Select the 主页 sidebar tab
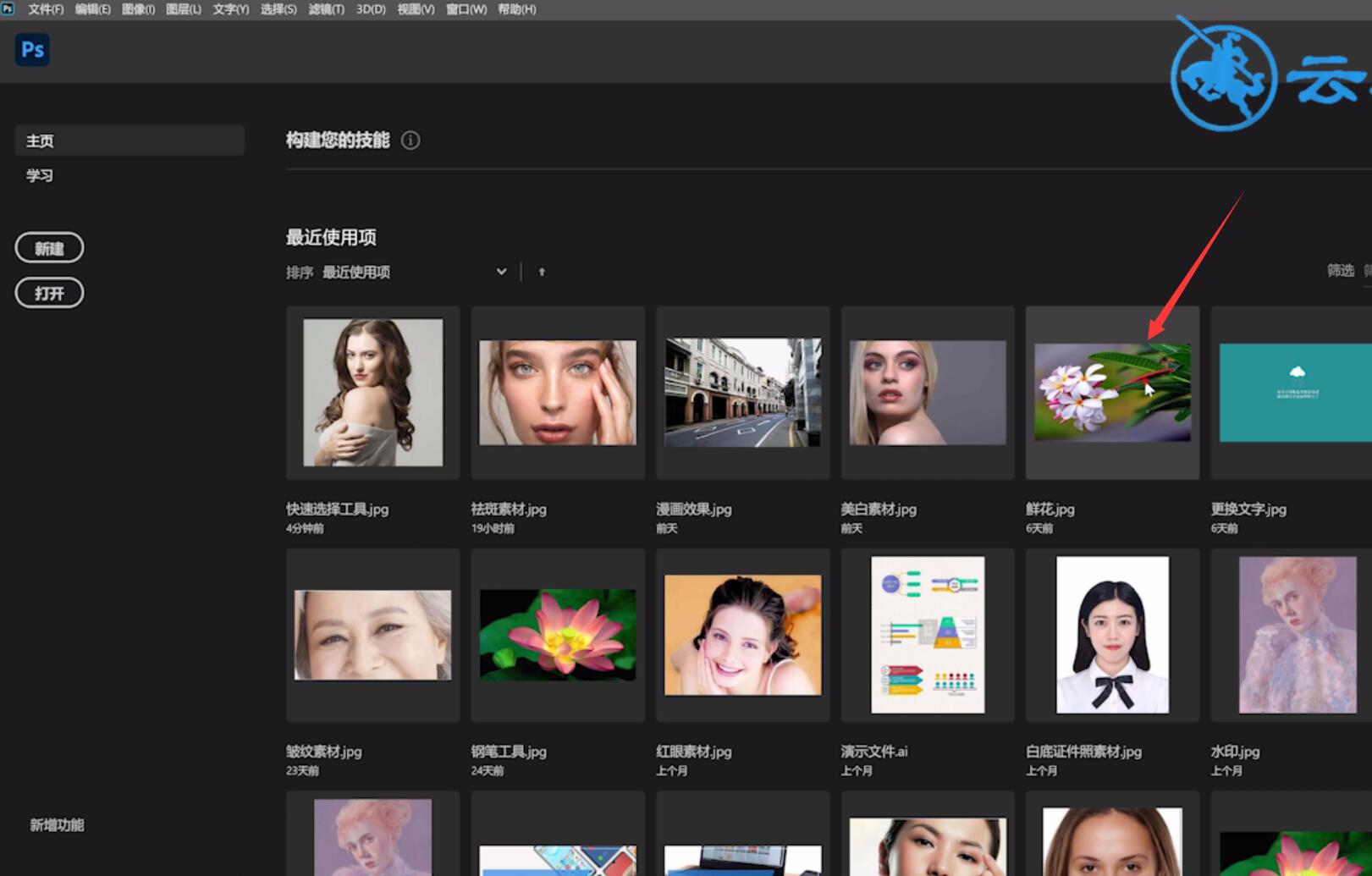The height and width of the screenshot is (876, 1372). pos(129,140)
